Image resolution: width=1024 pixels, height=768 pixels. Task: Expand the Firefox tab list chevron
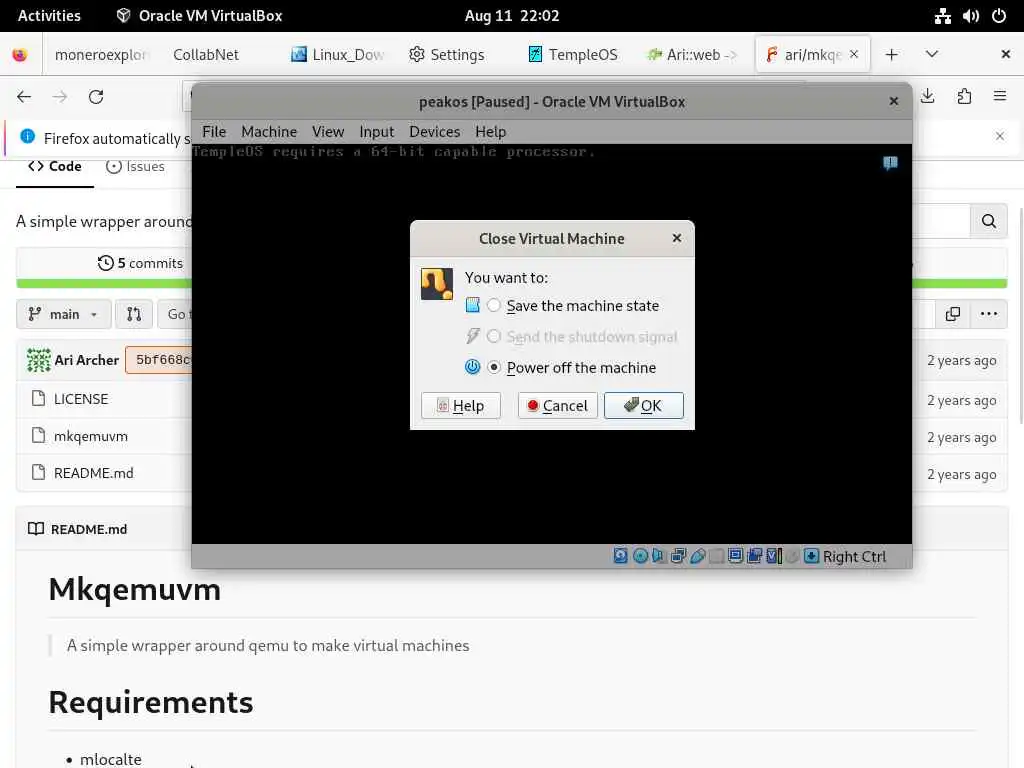click(x=932, y=54)
